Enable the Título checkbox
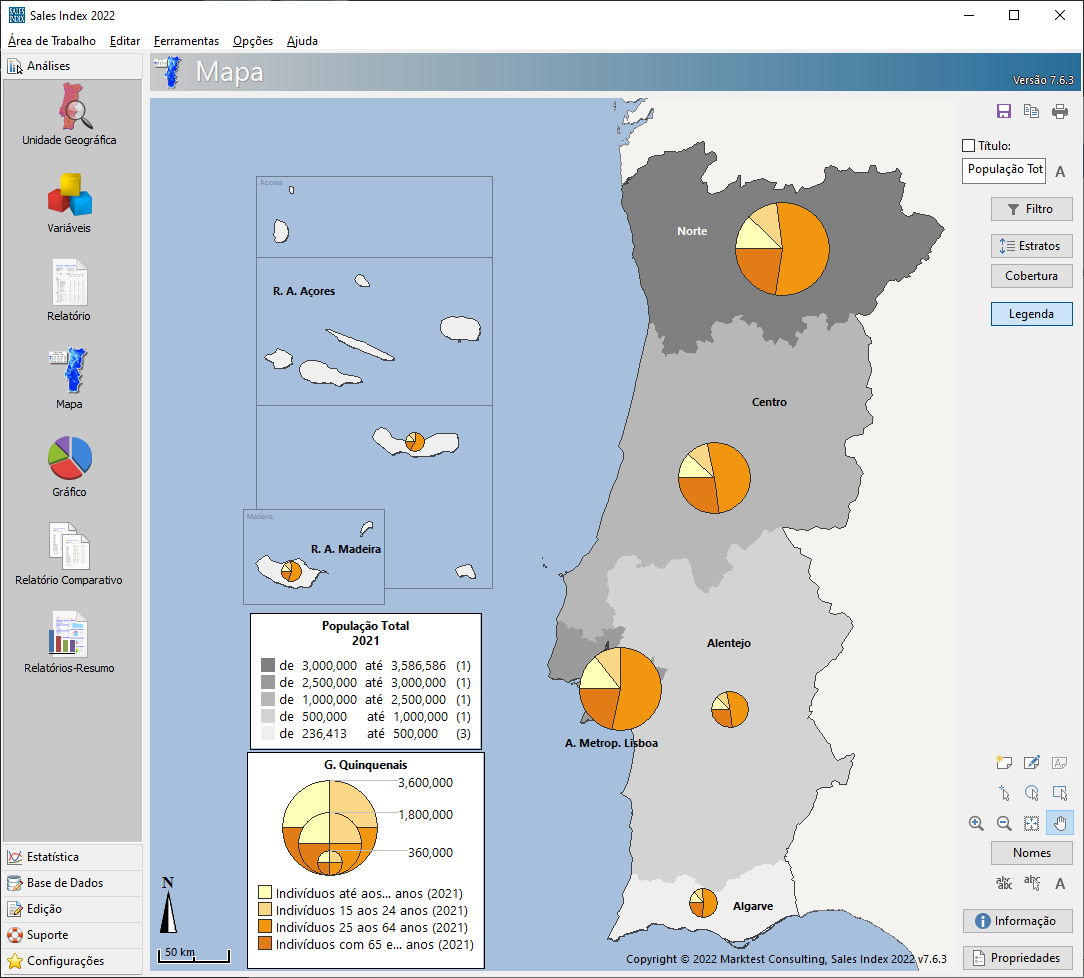The image size is (1084, 978). [x=968, y=146]
